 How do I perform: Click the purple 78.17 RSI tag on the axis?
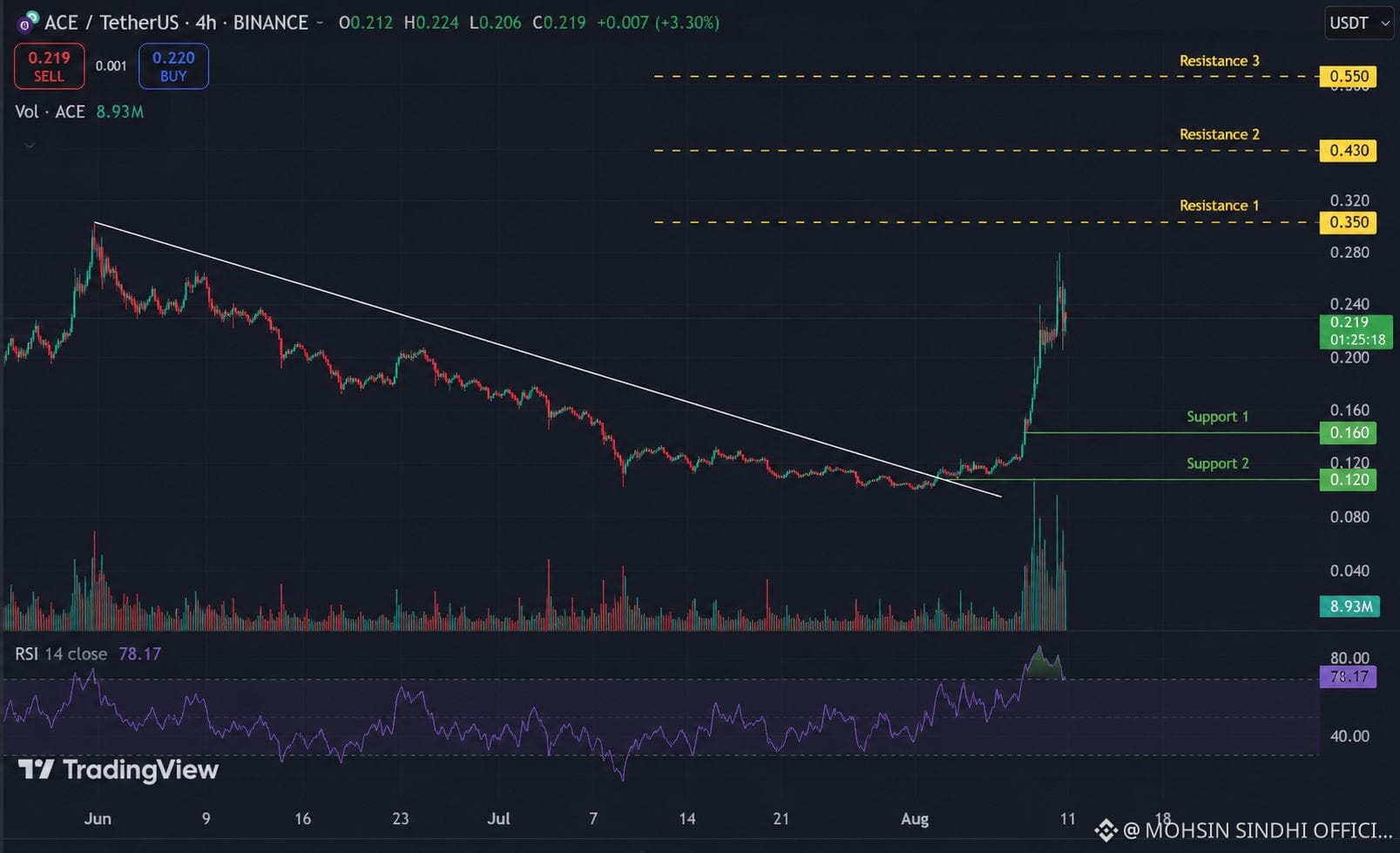[x=1349, y=677]
